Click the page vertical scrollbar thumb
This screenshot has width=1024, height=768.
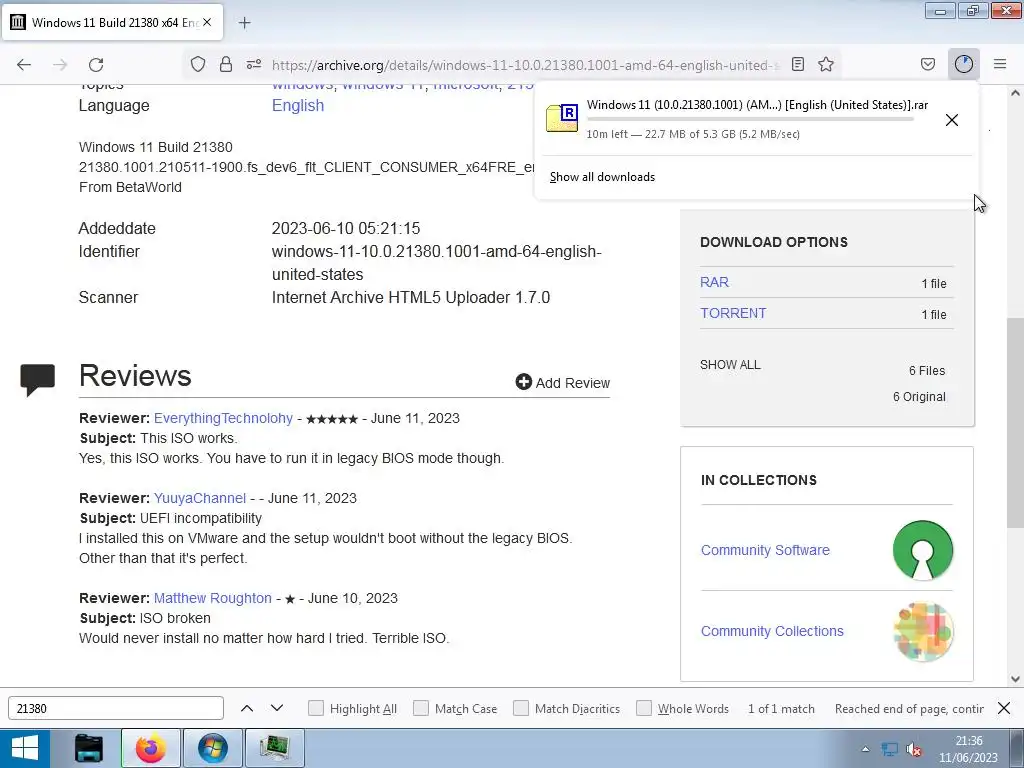click(x=1015, y=423)
